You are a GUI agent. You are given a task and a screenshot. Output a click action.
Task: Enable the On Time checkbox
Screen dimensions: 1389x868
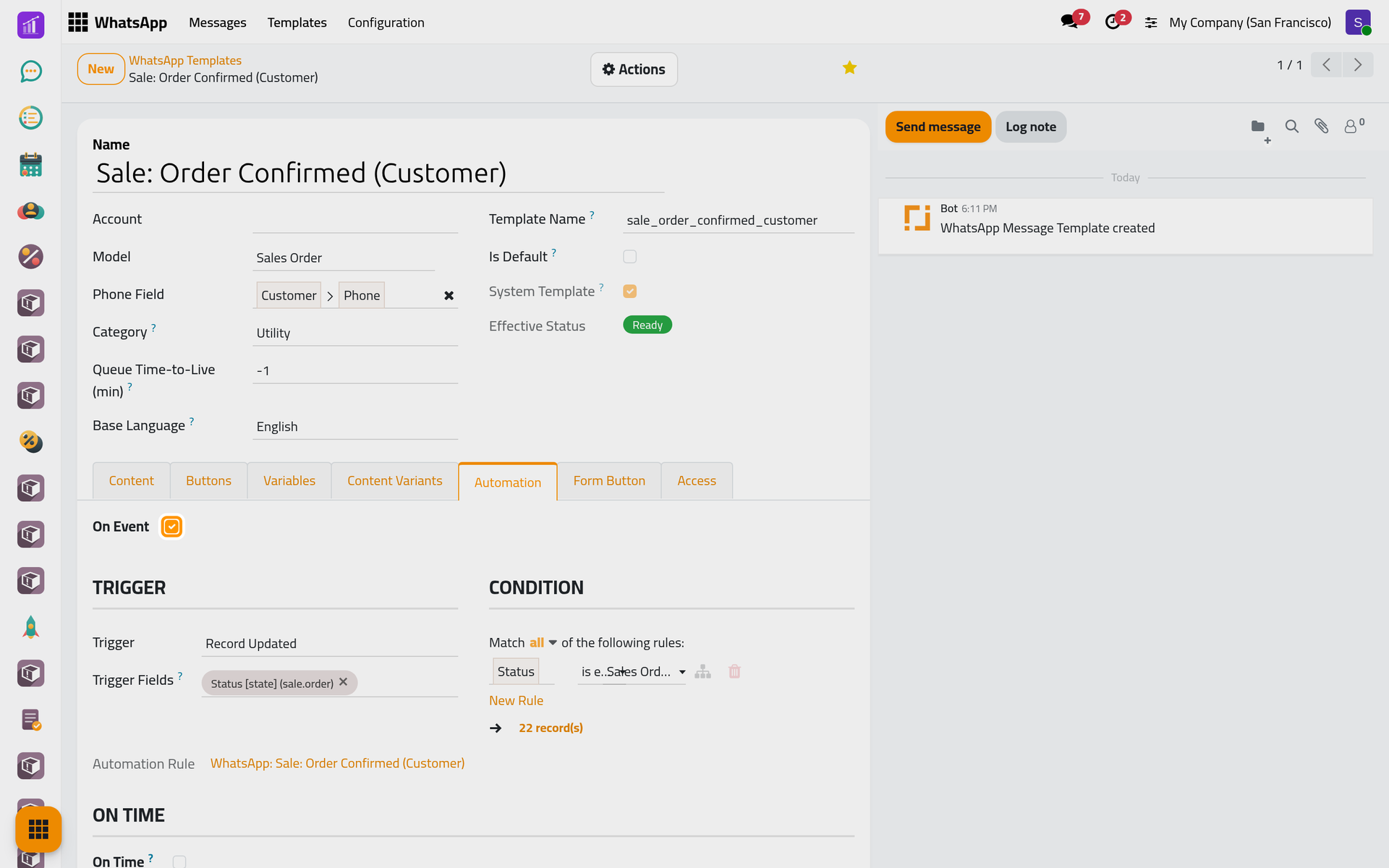pos(179,861)
